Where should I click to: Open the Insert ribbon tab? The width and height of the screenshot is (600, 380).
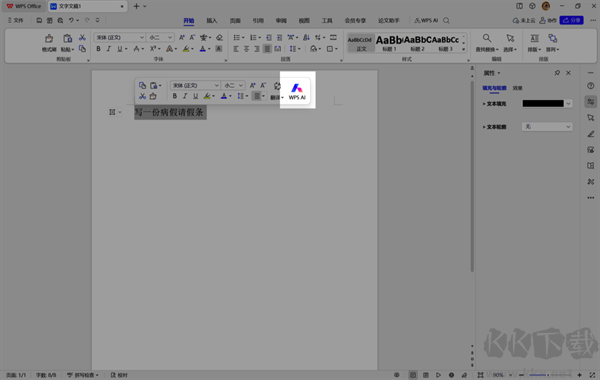[212, 21]
